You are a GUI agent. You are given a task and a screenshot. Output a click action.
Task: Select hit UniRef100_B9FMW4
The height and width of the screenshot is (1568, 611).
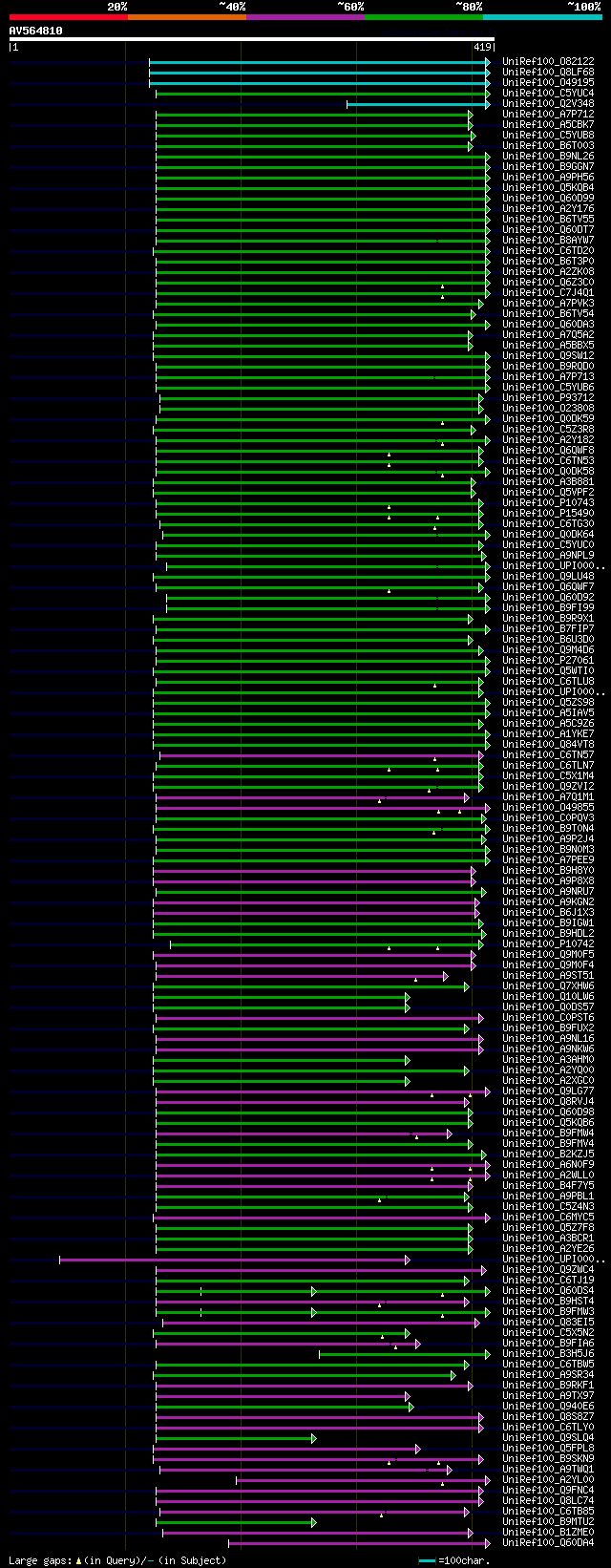[x=548, y=1134]
